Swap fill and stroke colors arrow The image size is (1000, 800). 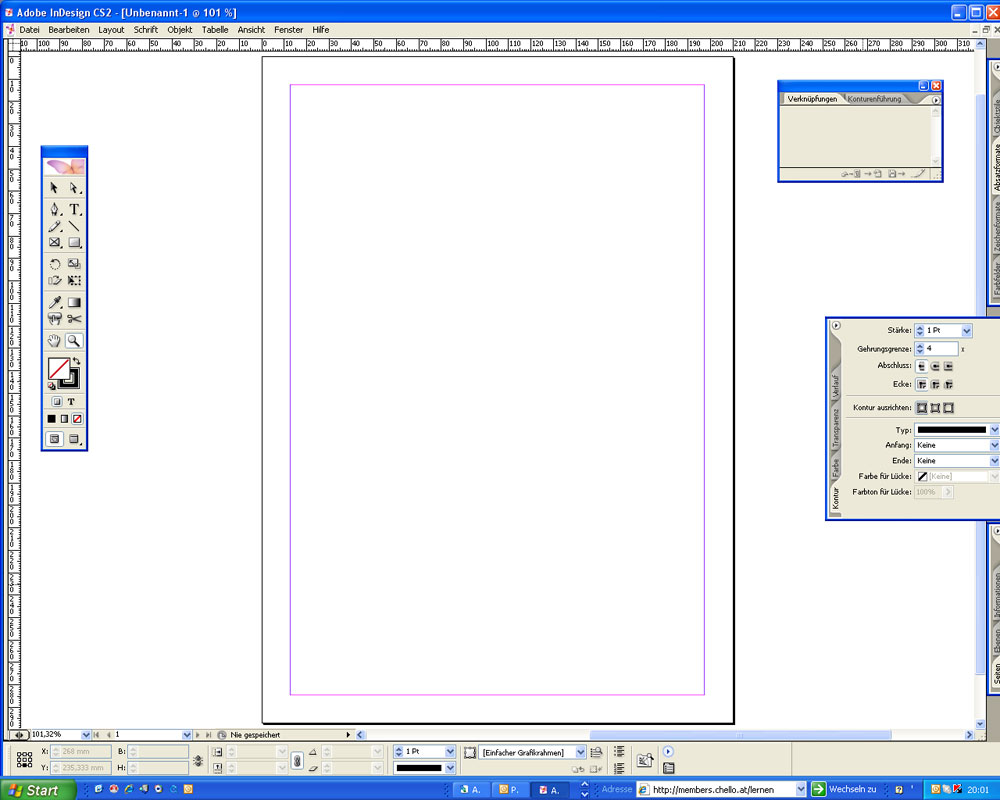(76, 361)
